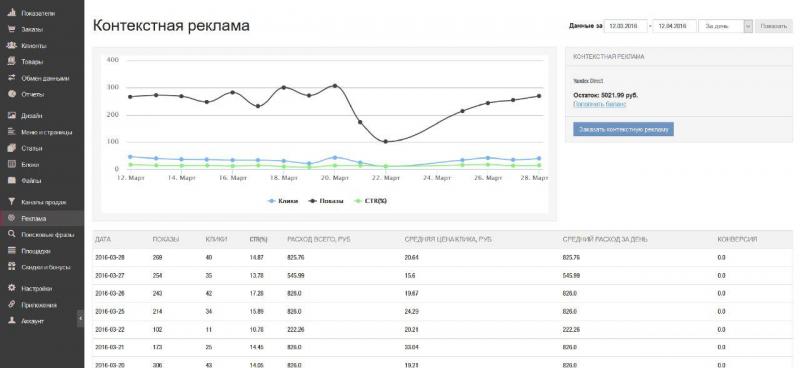Click average click price 24.29
Screen dimensions: 800x368
411,311
